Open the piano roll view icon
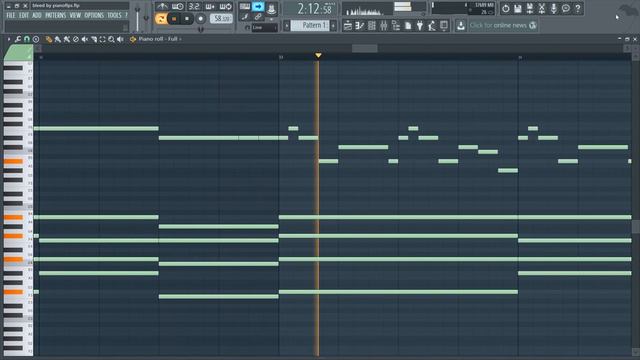This screenshot has width=640, height=360. tap(360, 26)
